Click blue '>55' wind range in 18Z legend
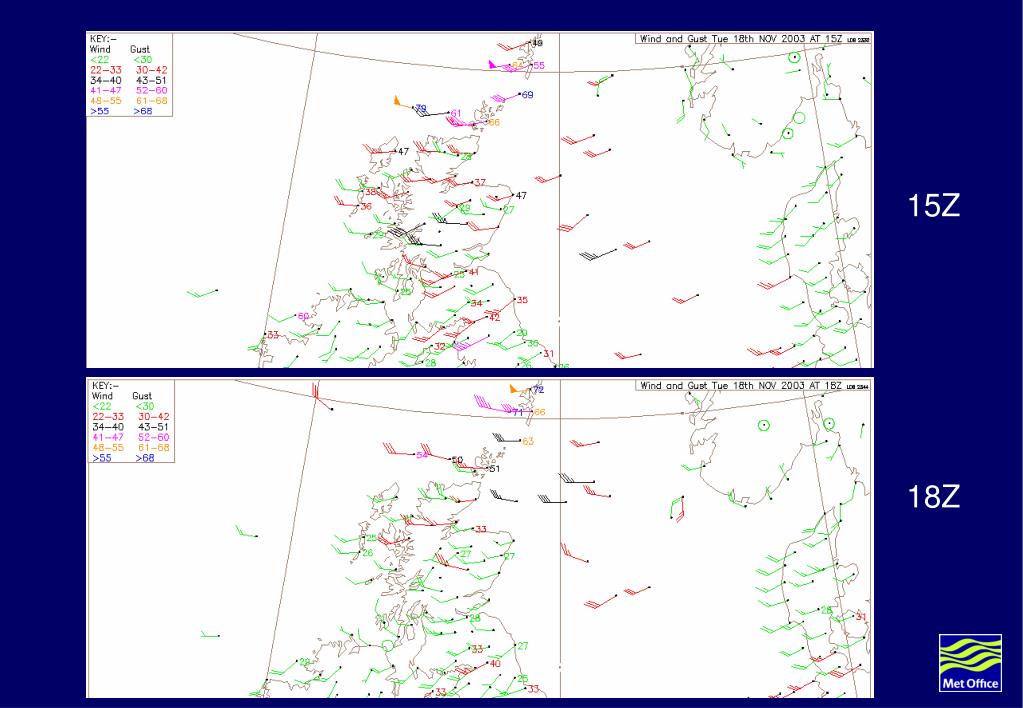 point(101,458)
